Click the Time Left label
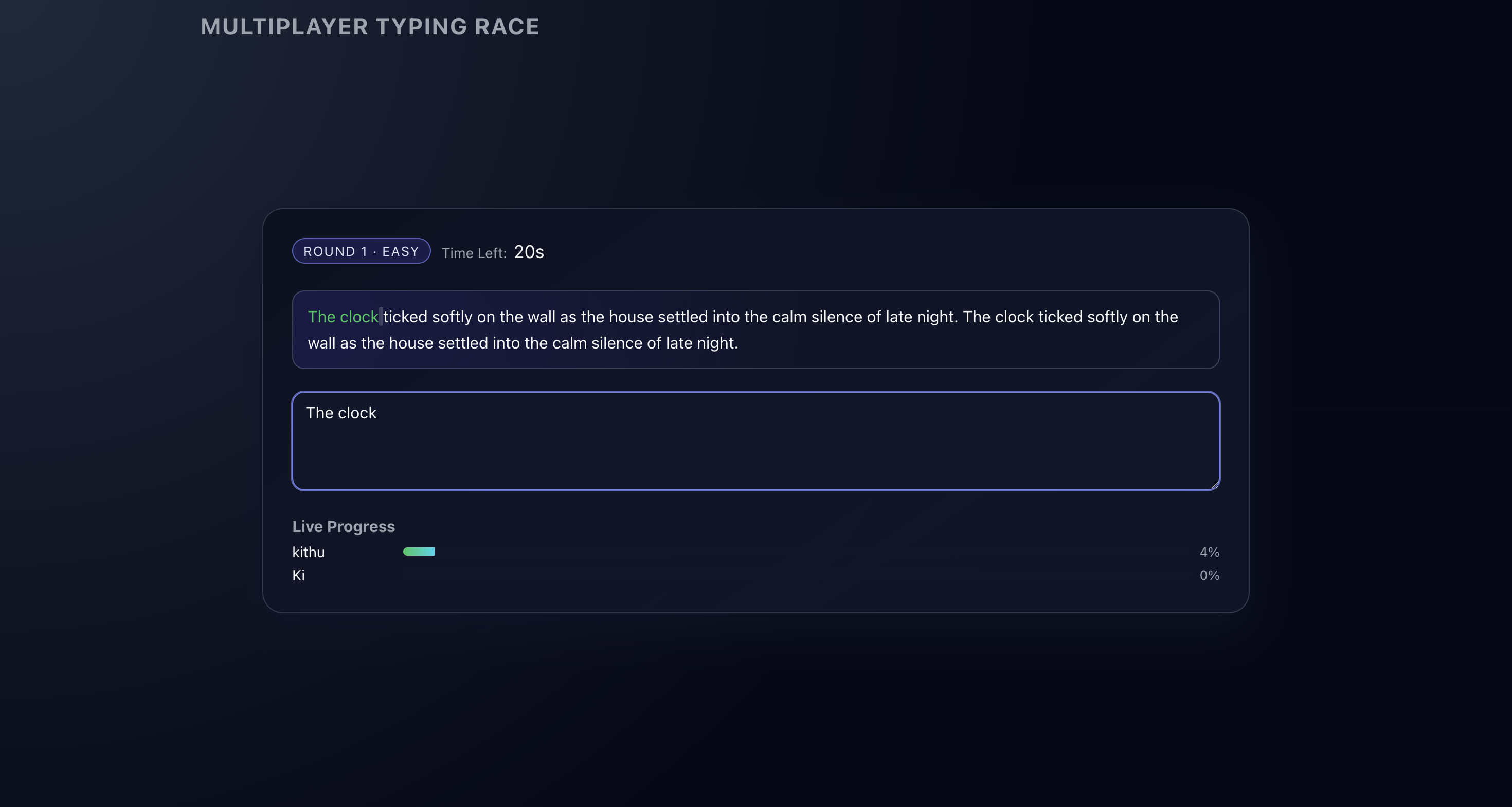 tap(474, 253)
